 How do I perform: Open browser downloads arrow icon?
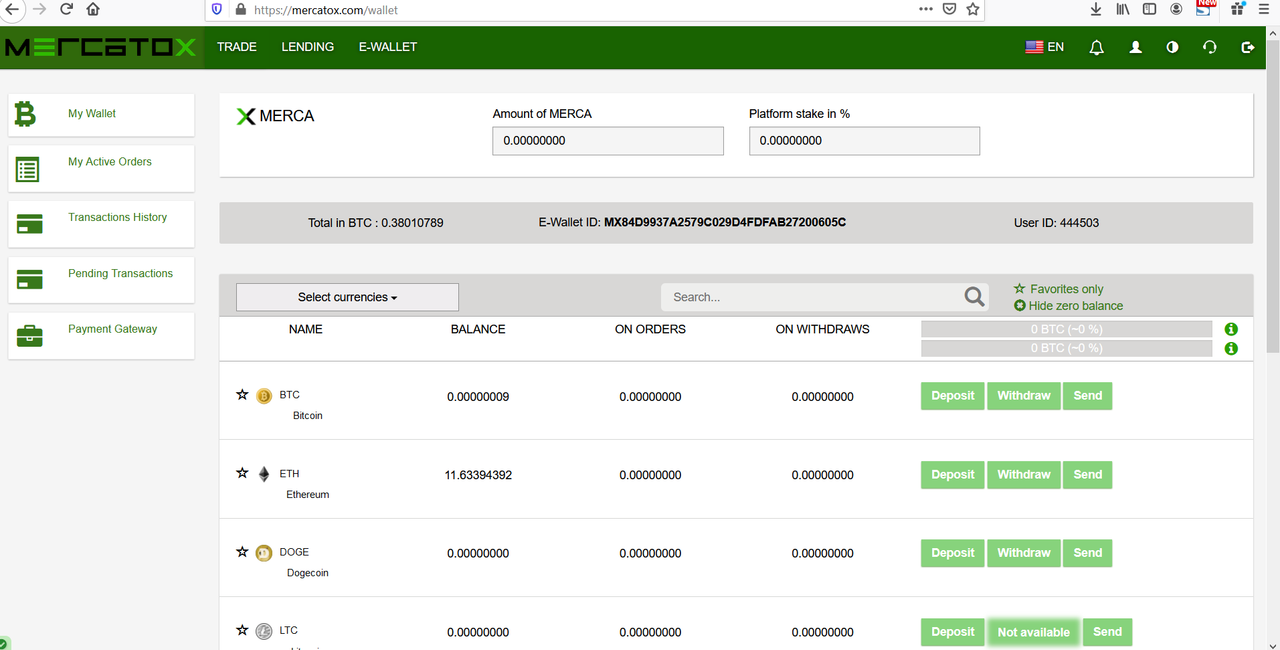point(1096,9)
